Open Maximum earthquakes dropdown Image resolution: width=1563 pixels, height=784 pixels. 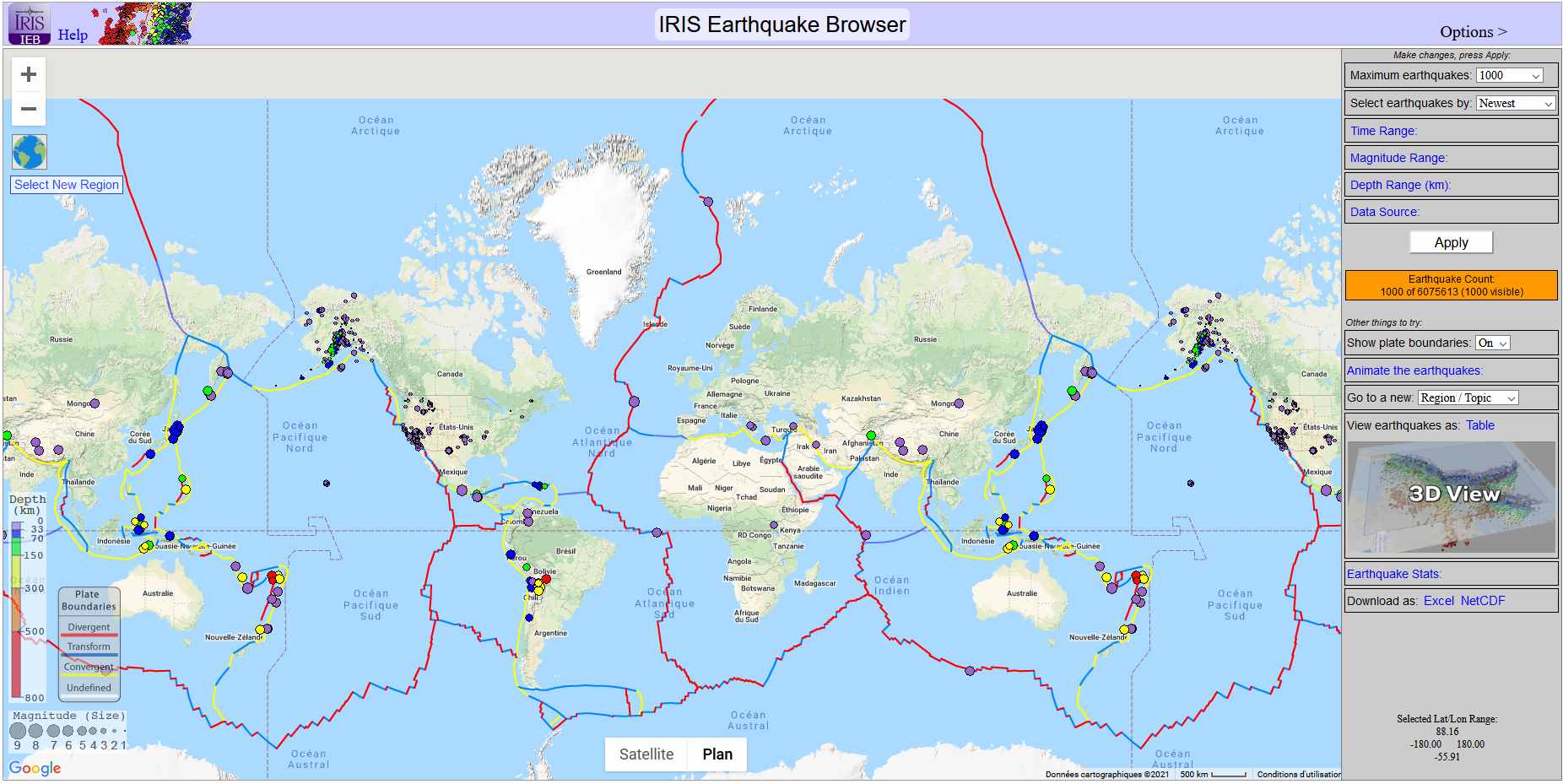coord(1509,75)
